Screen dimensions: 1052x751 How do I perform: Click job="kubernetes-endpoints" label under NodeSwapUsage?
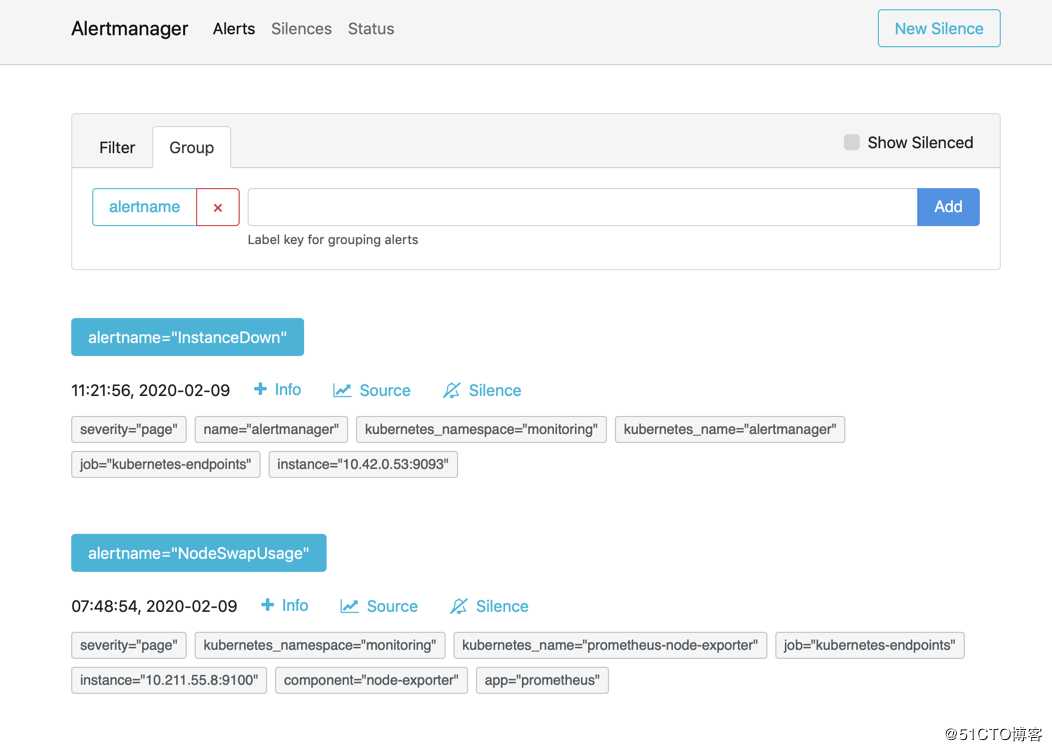870,646
